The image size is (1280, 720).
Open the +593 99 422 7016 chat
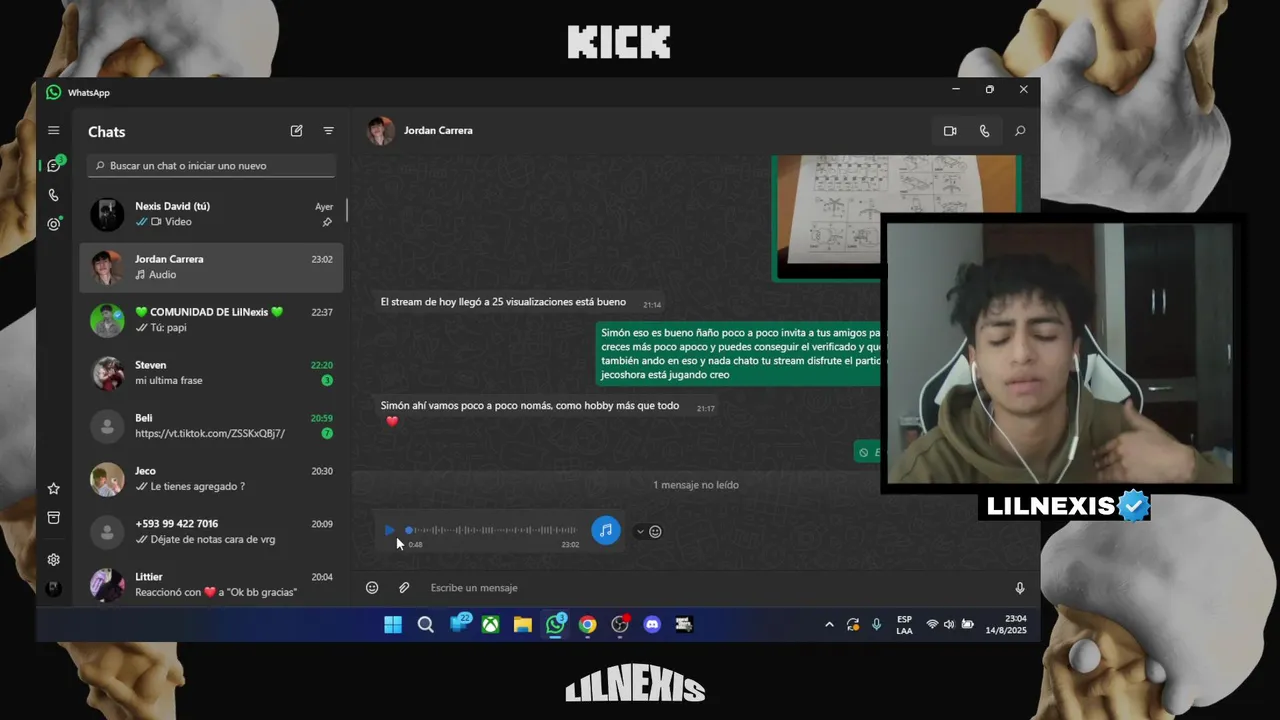pyautogui.click(x=211, y=532)
